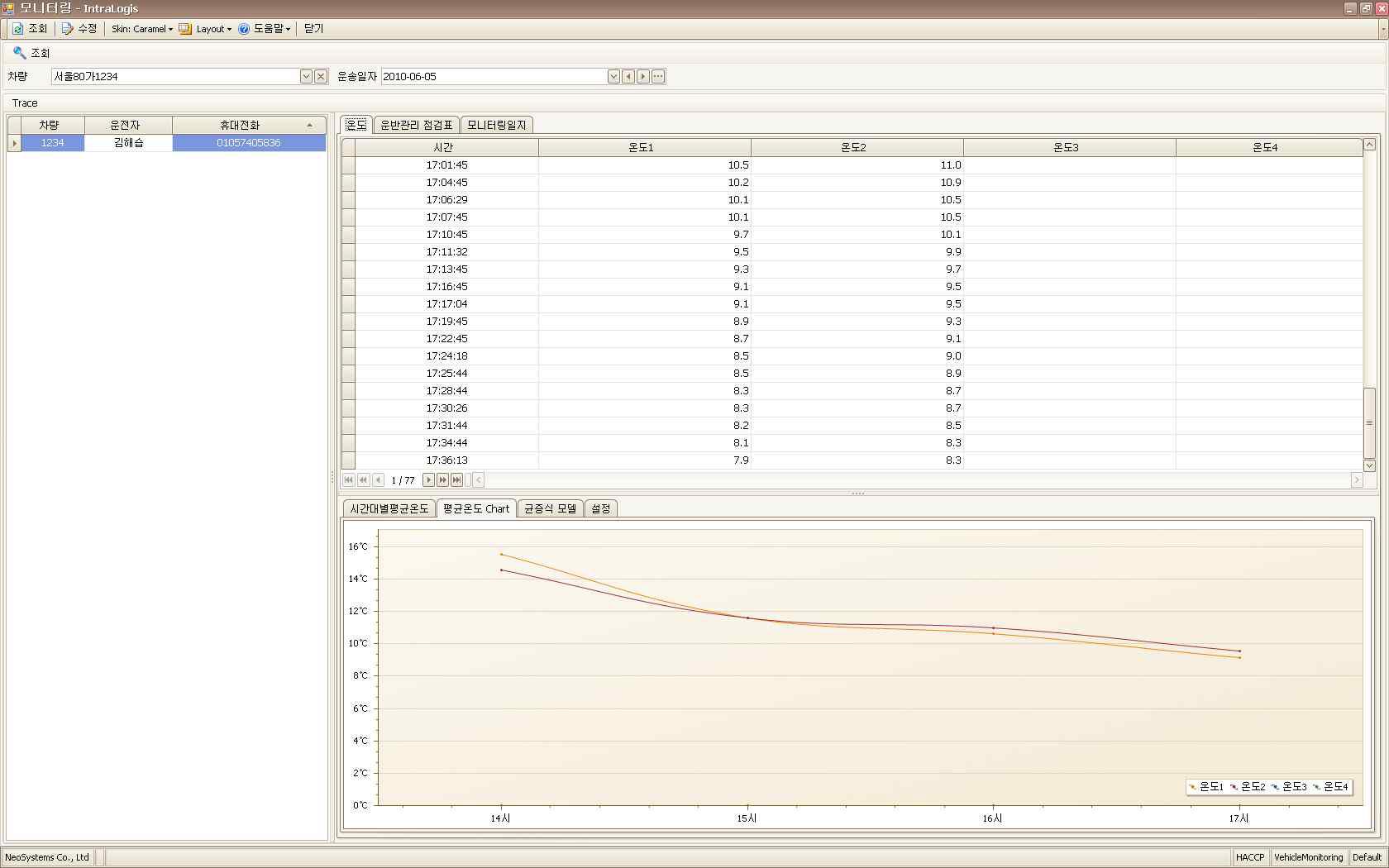Click the magnifier 조회 search button
This screenshot has height=868, width=1389.
pyautogui.click(x=32, y=52)
